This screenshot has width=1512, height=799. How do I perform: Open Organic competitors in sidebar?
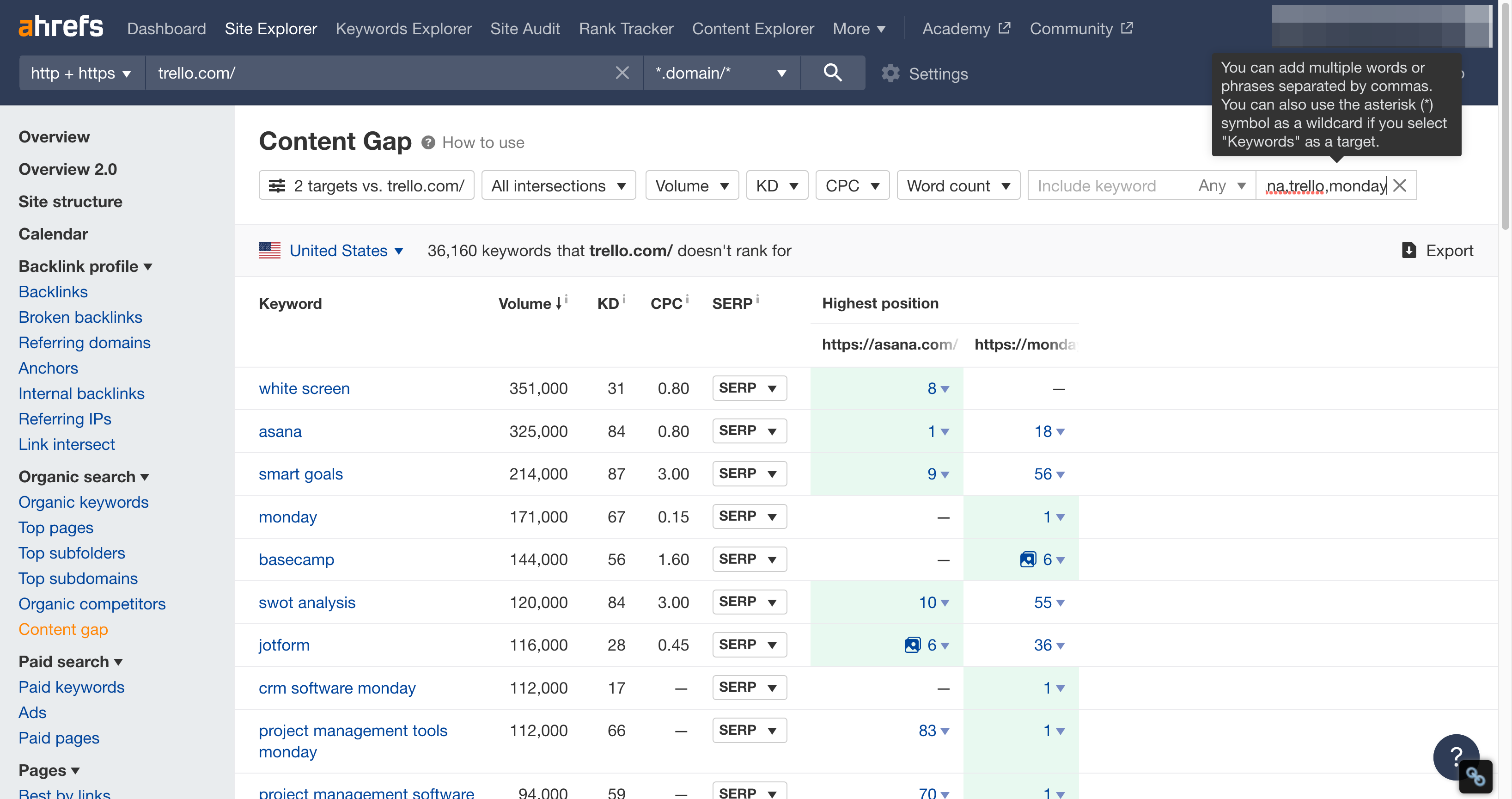[x=92, y=604]
